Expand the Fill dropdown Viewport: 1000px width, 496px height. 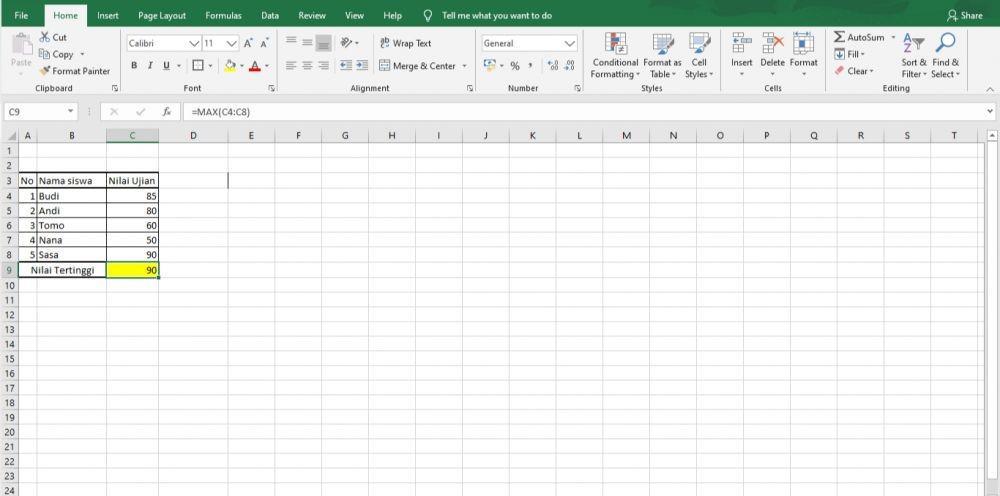pyautogui.click(x=862, y=54)
